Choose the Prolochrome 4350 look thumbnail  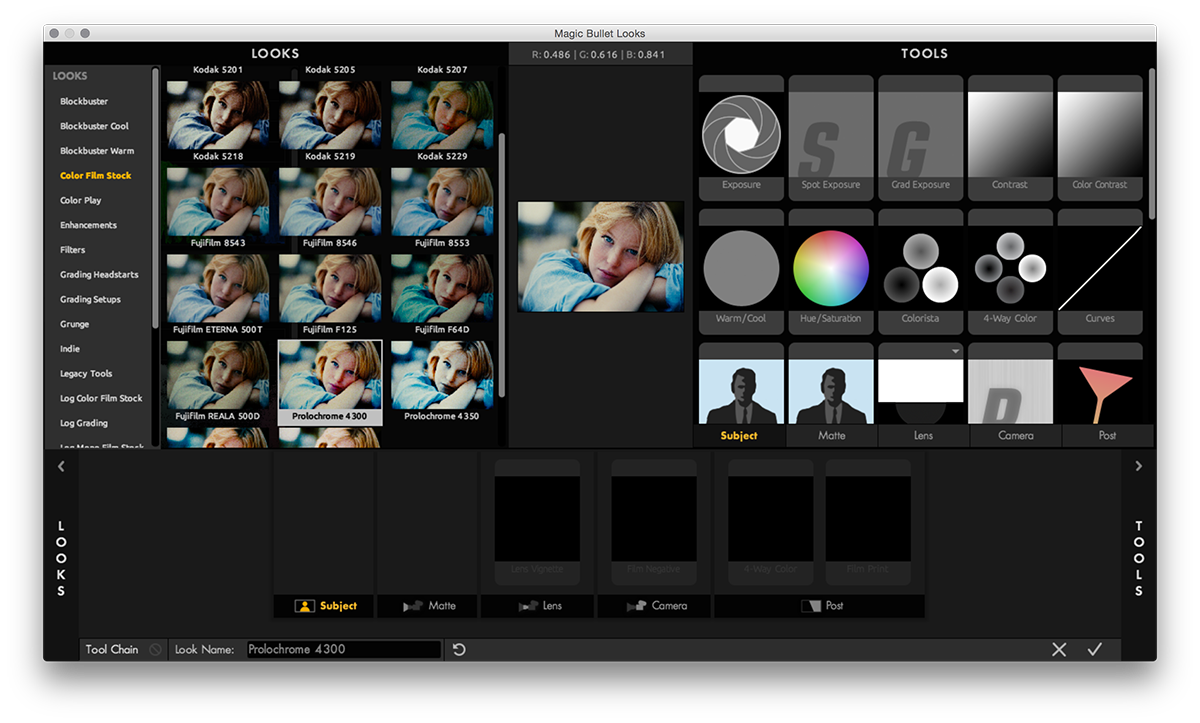pyautogui.click(x=441, y=377)
